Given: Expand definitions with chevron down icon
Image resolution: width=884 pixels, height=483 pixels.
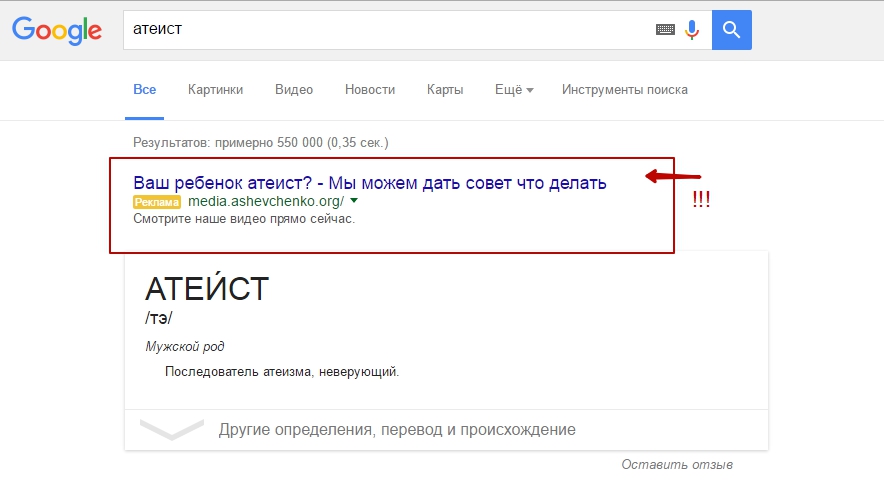Looking at the screenshot, I should point(171,429).
